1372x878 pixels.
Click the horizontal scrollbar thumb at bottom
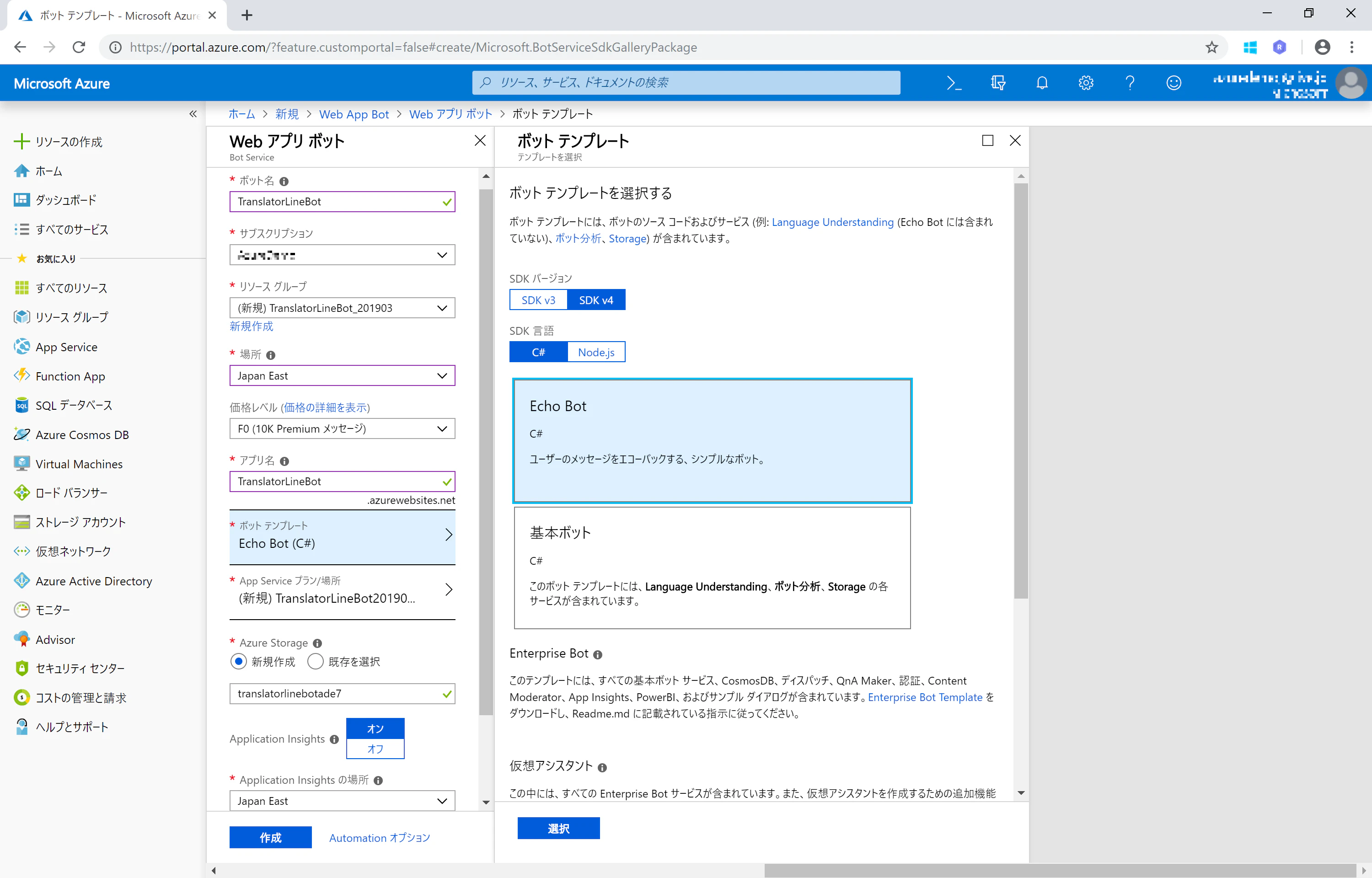point(1059,871)
